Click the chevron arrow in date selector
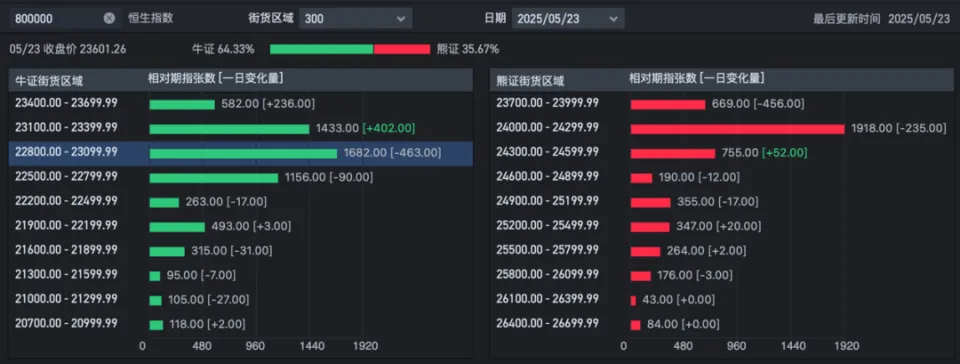Screen dimensions: 960x364 point(613,19)
